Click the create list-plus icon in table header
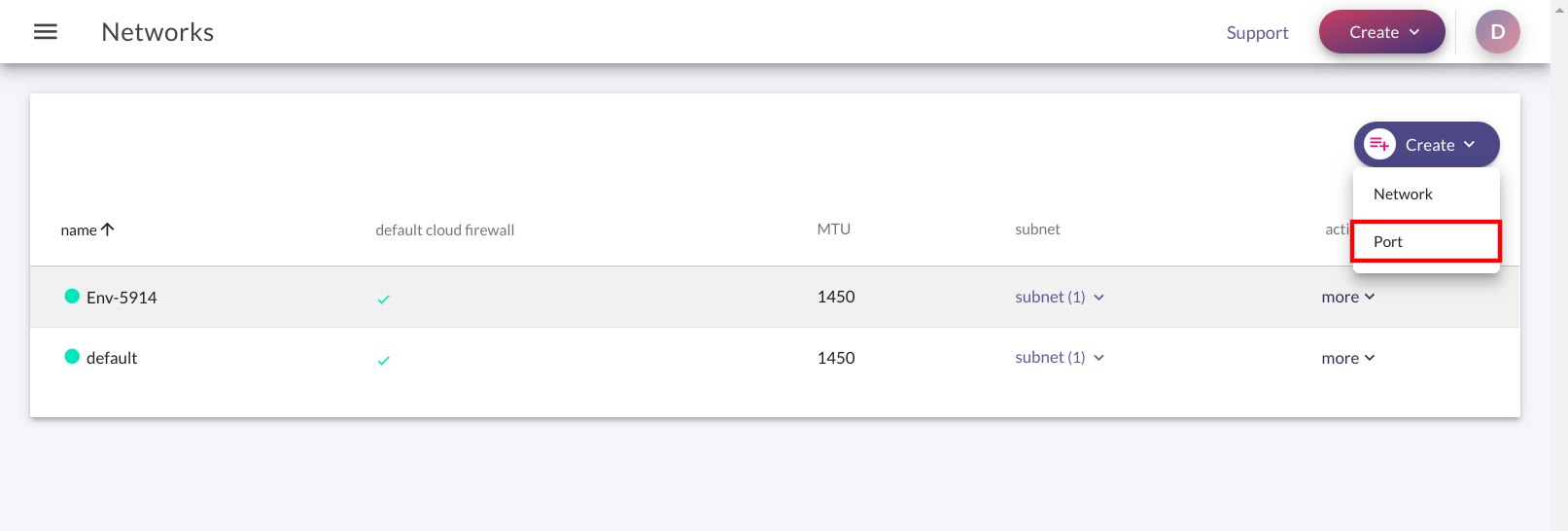 (1379, 144)
